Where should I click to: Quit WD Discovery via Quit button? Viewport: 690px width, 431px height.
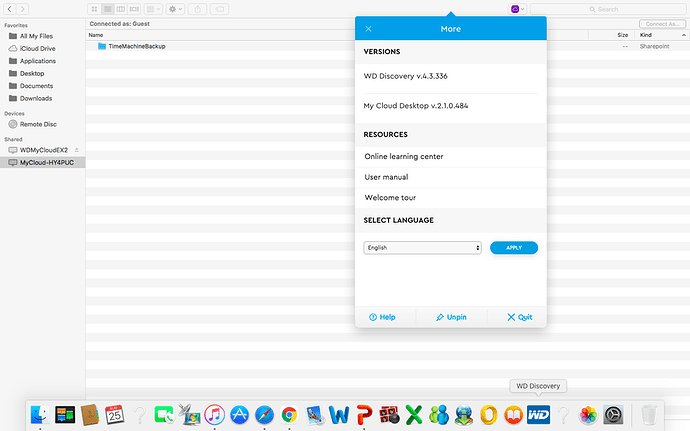(520, 317)
